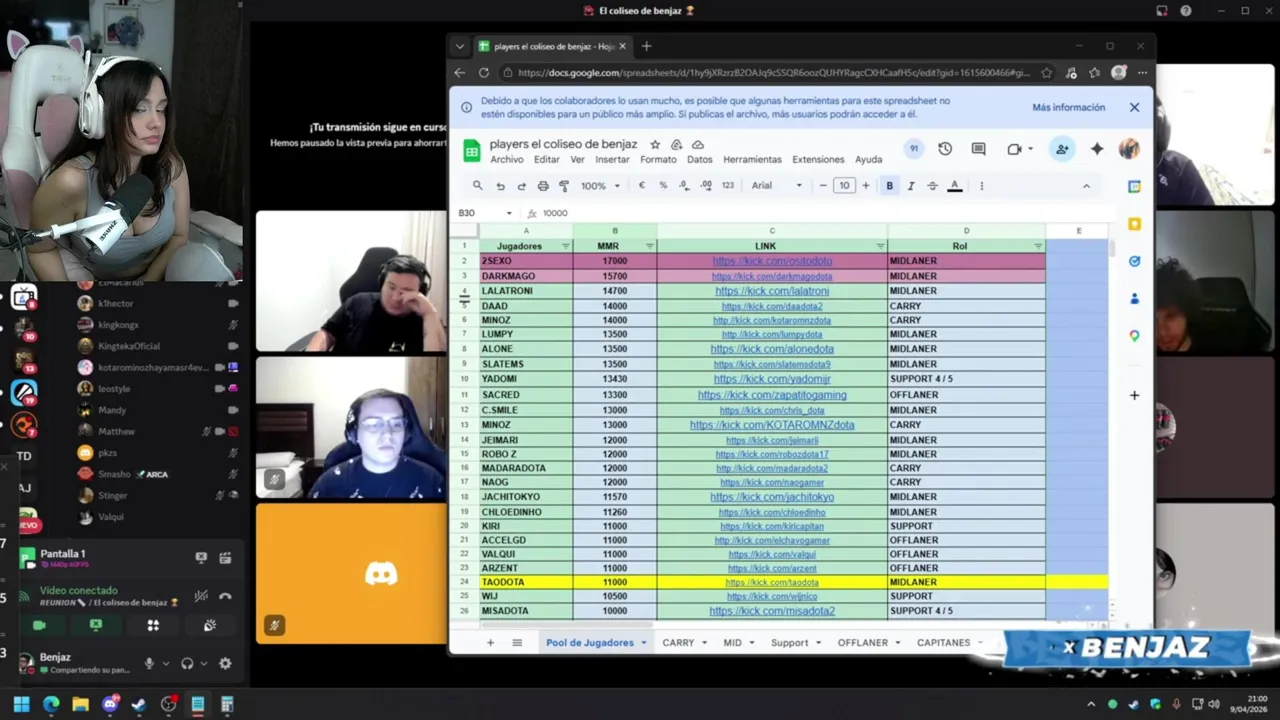Toggle strikethrough formatting
This screenshot has width=1280, height=720.
pyautogui.click(x=933, y=186)
